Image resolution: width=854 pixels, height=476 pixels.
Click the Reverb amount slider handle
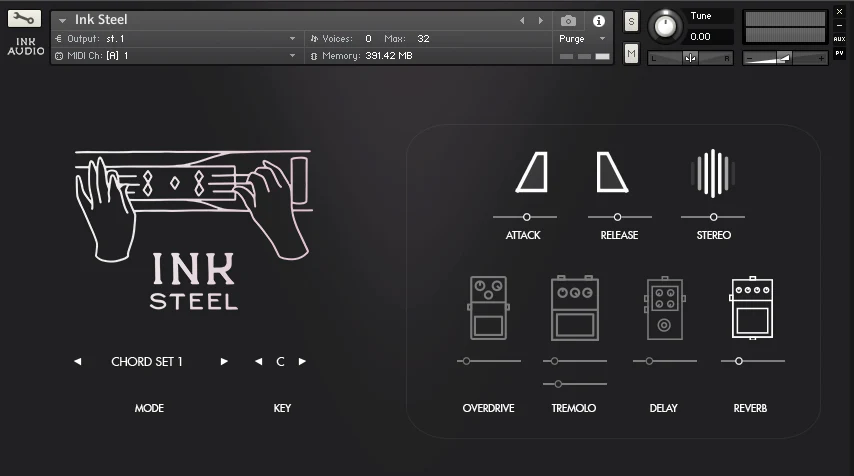tap(739, 361)
